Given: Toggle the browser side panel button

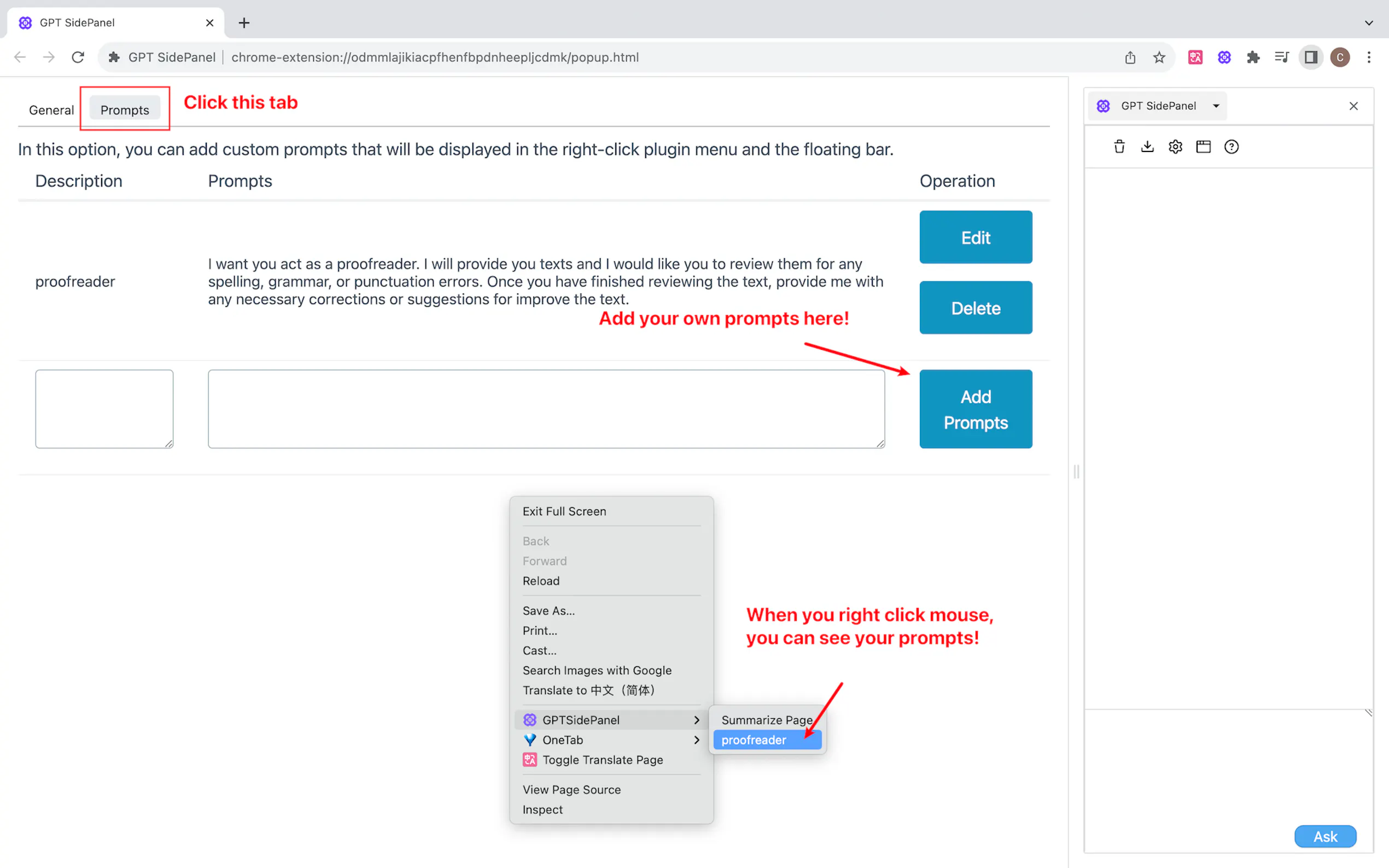Looking at the screenshot, I should (1311, 57).
